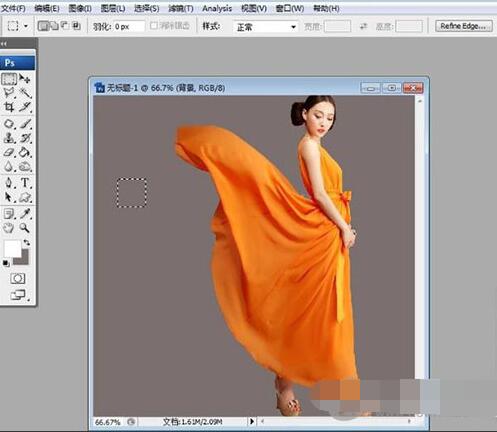Open the style dropdown showing 正常
This screenshot has height=432, width=497.
tap(265, 27)
